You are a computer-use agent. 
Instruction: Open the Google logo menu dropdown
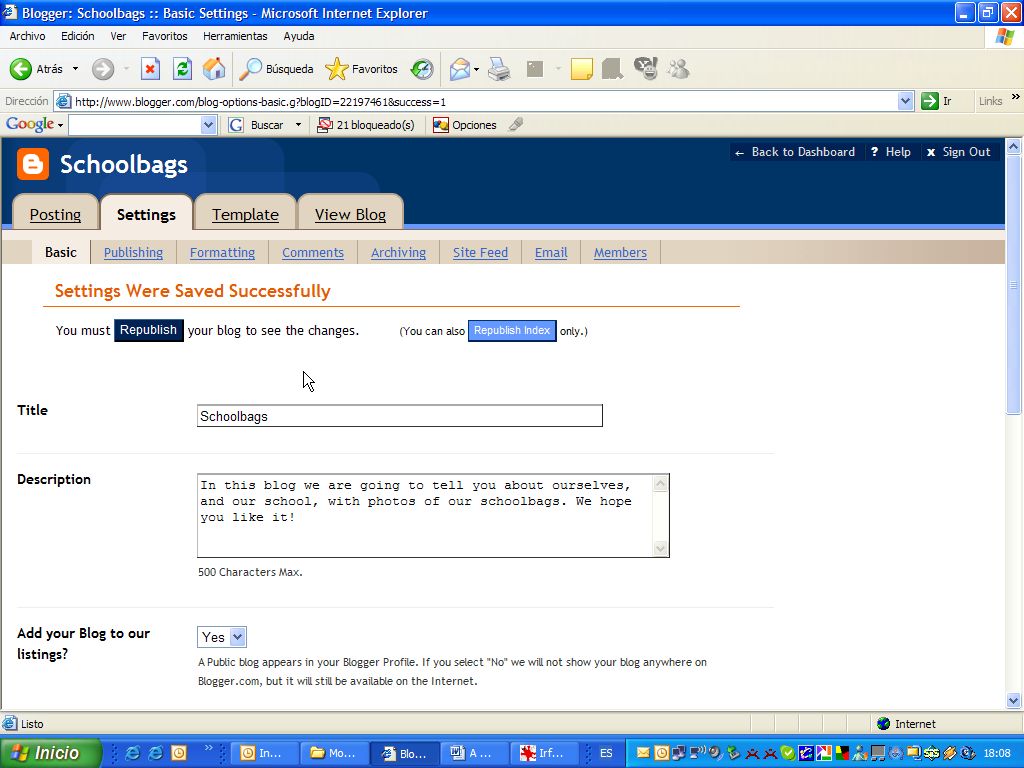(60, 125)
